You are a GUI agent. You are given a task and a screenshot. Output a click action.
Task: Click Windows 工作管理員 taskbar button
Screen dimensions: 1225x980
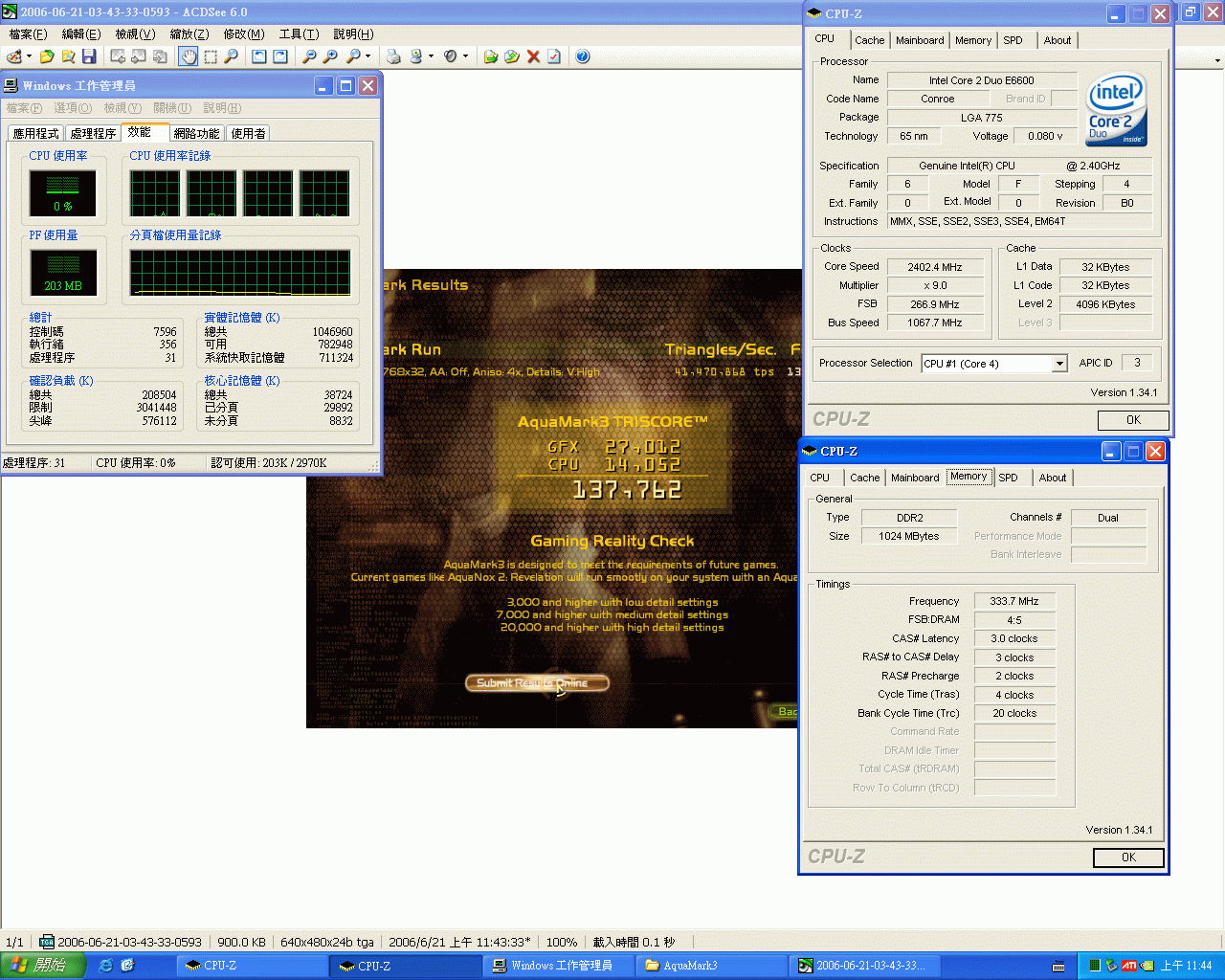[x=558, y=966]
